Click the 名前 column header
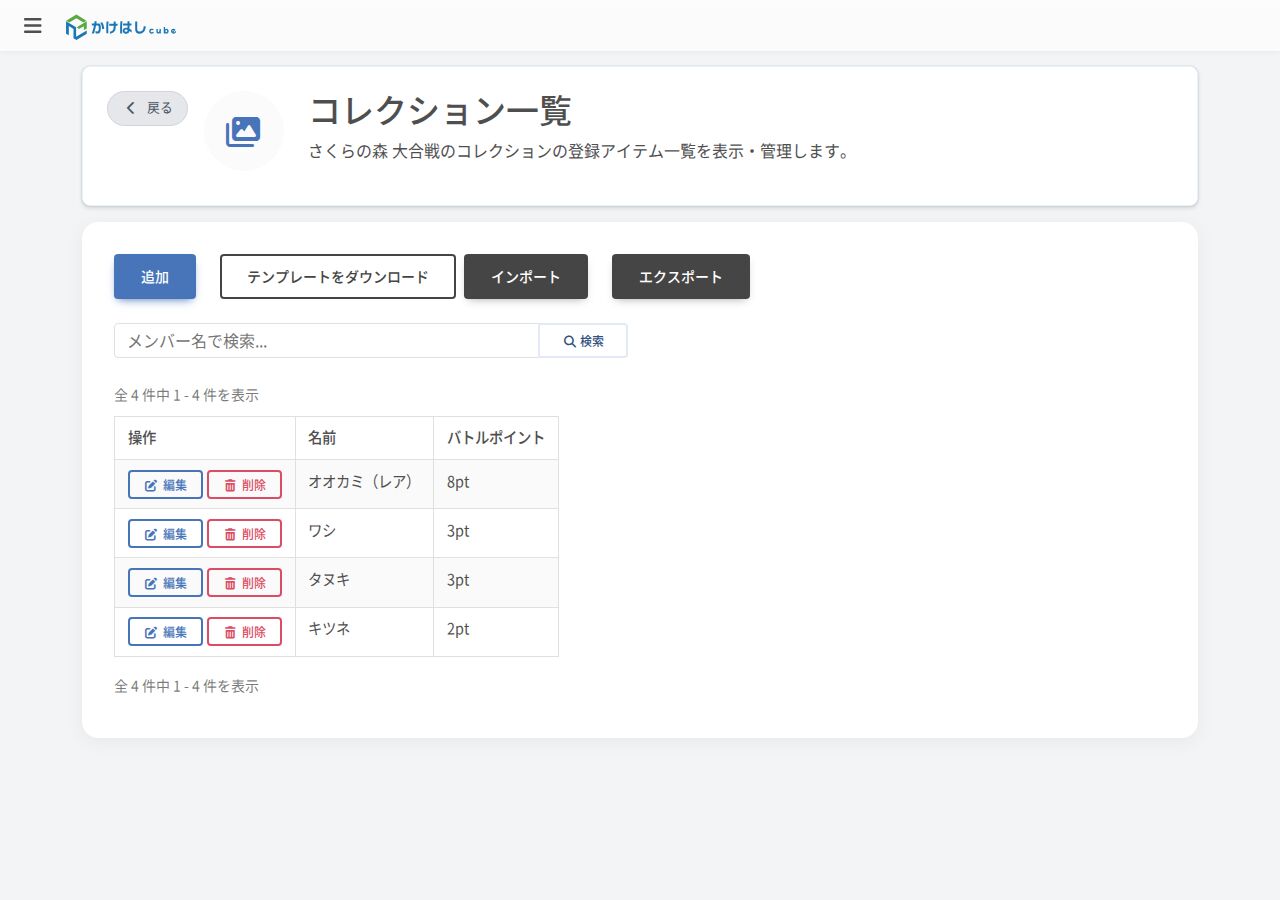Viewport: 1280px width, 900px height. click(365, 438)
